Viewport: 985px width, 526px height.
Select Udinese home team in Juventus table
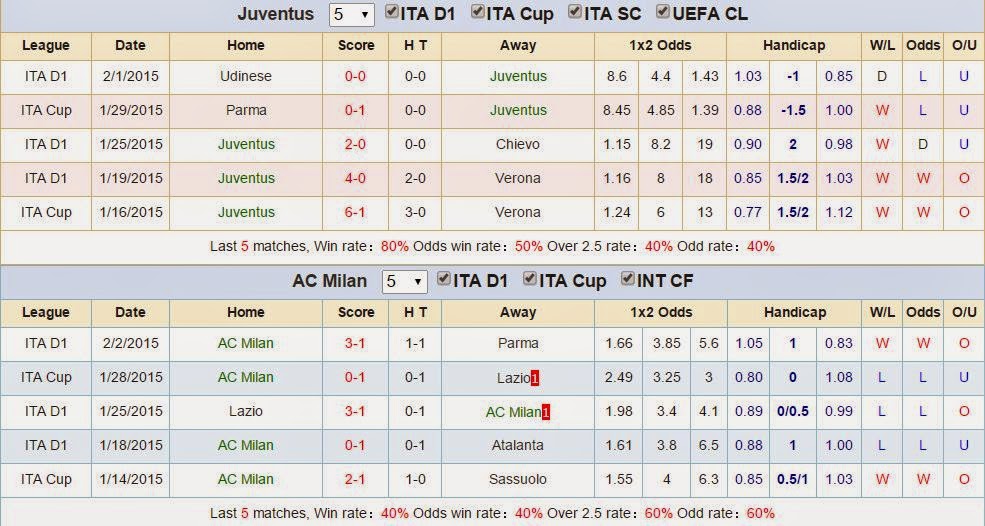pyautogui.click(x=246, y=76)
